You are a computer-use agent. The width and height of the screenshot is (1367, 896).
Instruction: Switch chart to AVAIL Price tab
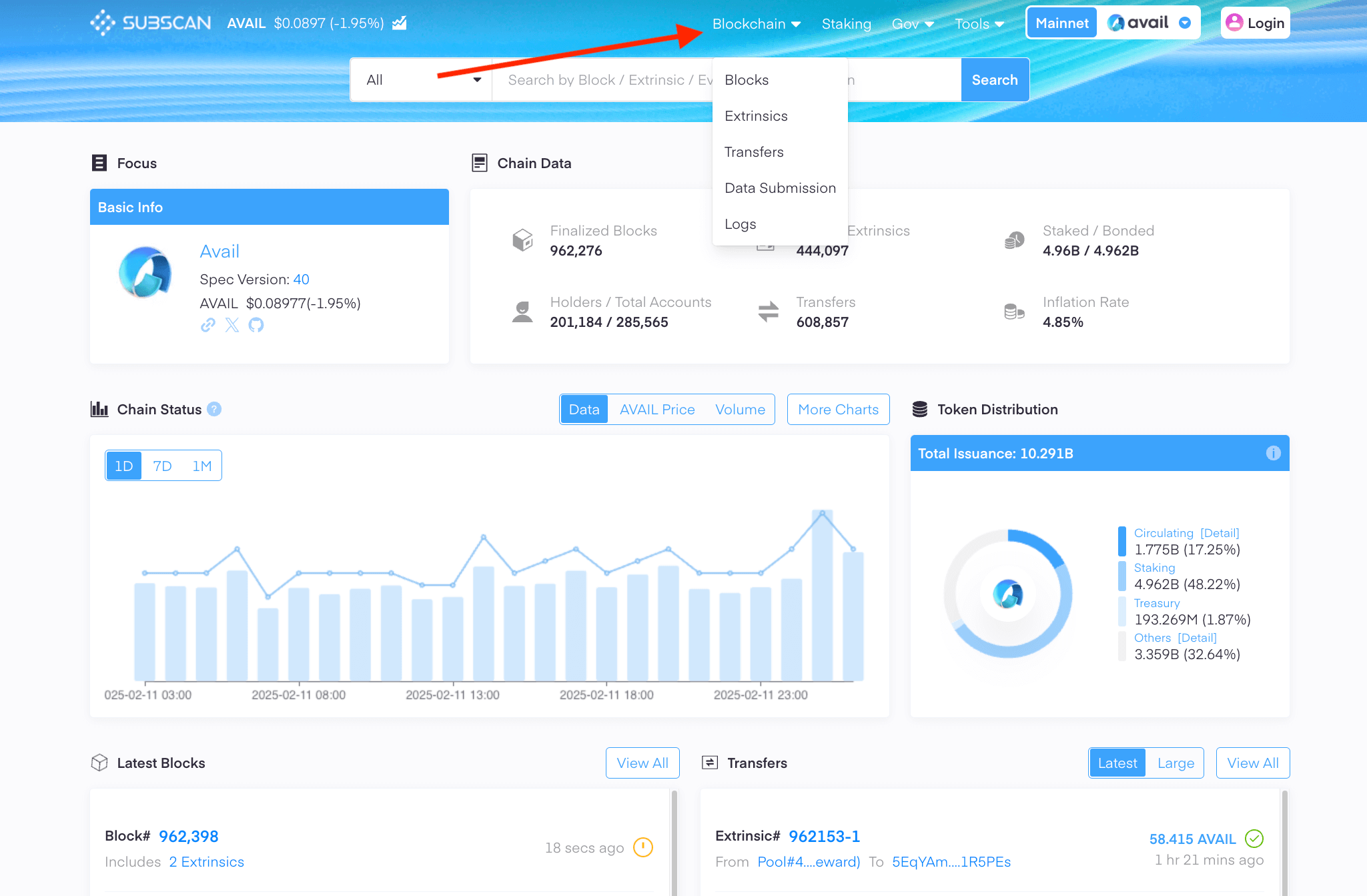pos(657,409)
